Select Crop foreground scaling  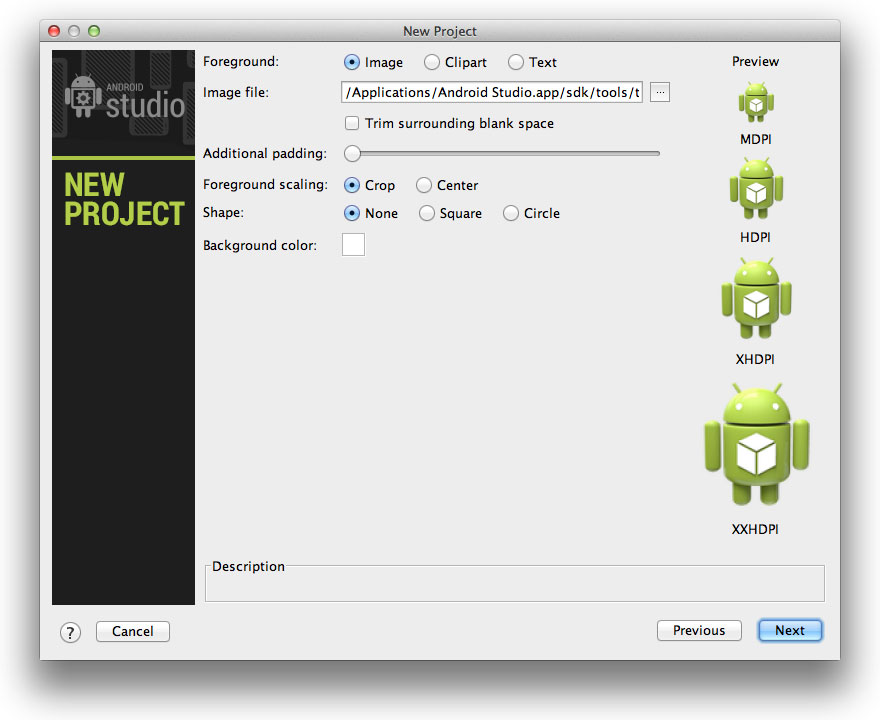coord(352,185)
